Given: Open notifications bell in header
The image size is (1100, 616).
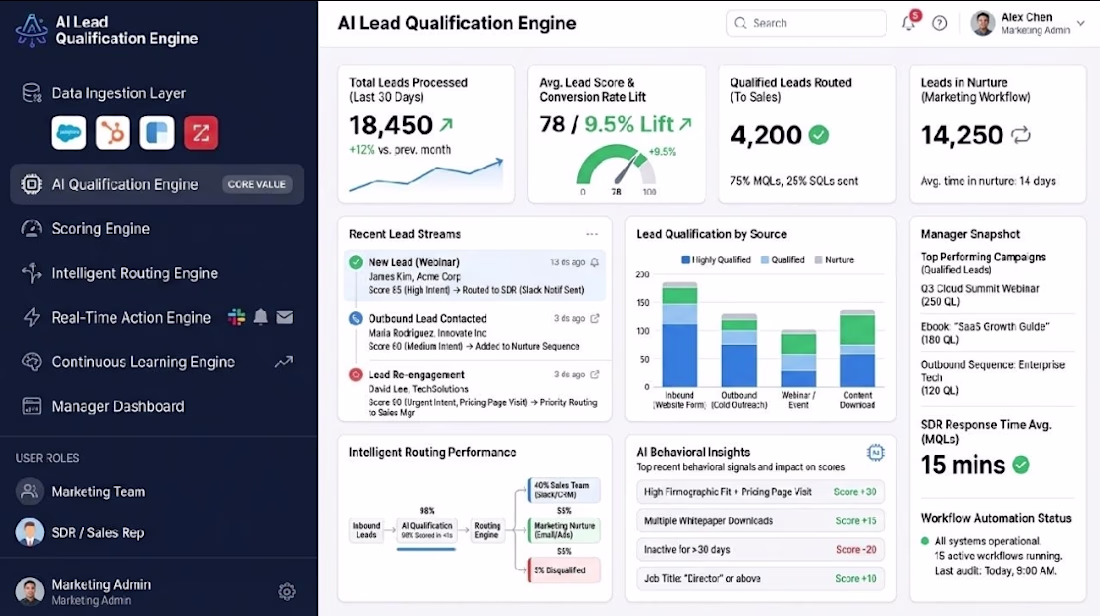Looking at the screenshot, I should 908,22.
